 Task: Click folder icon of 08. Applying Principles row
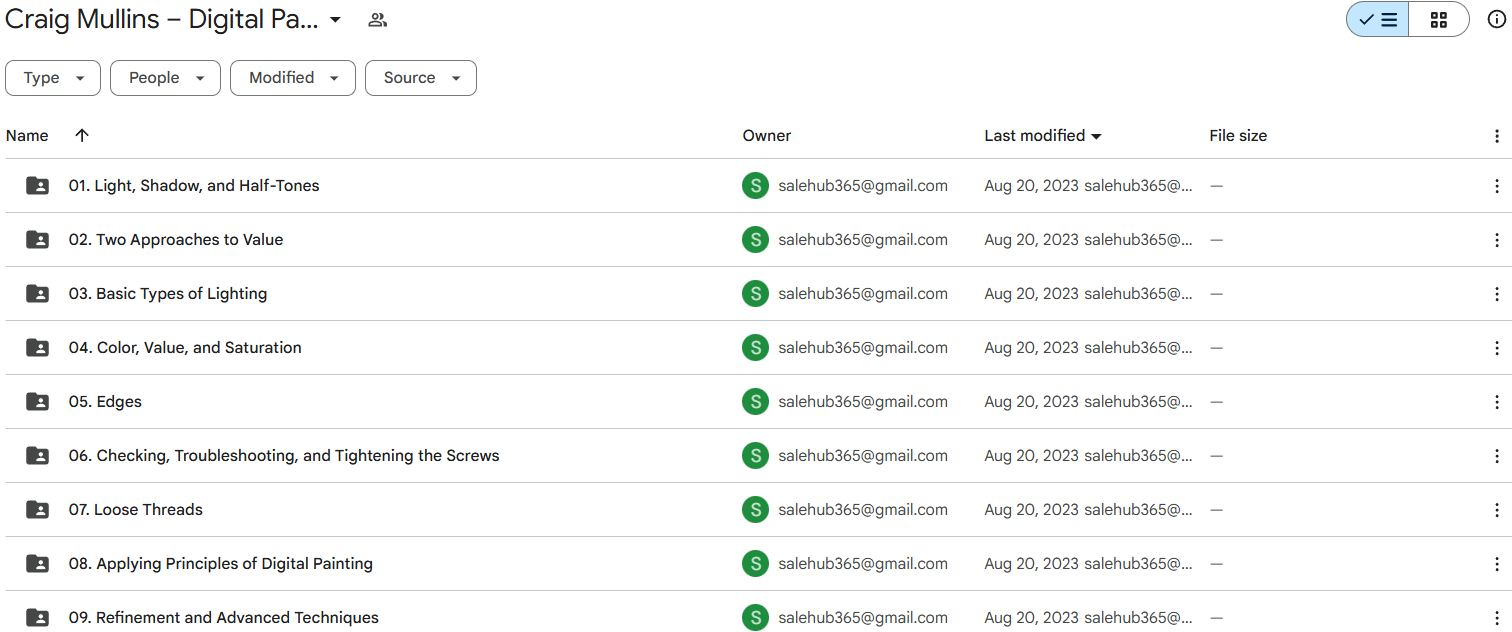point(37,564)
